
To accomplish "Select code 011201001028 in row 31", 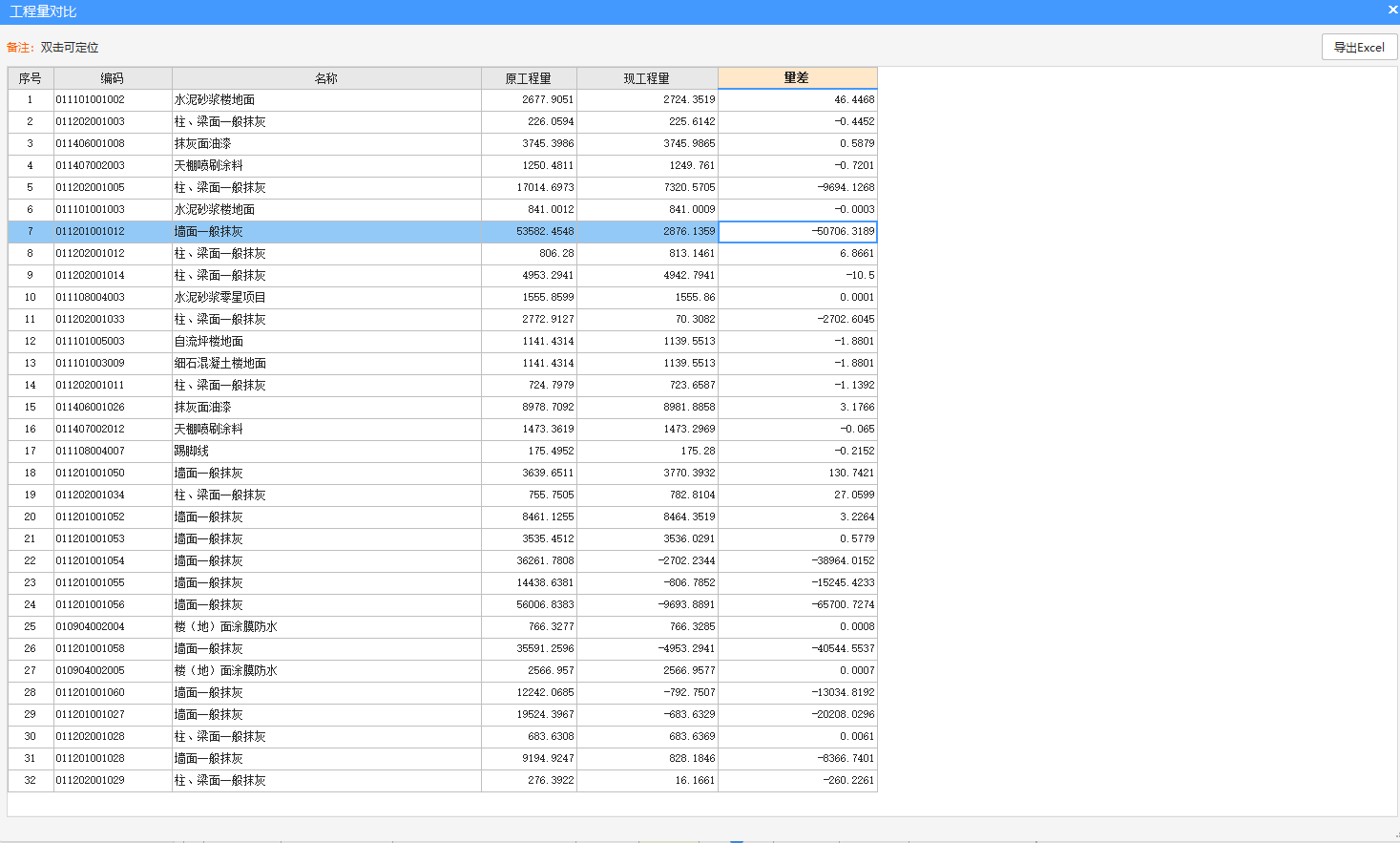I will [113, 758].
